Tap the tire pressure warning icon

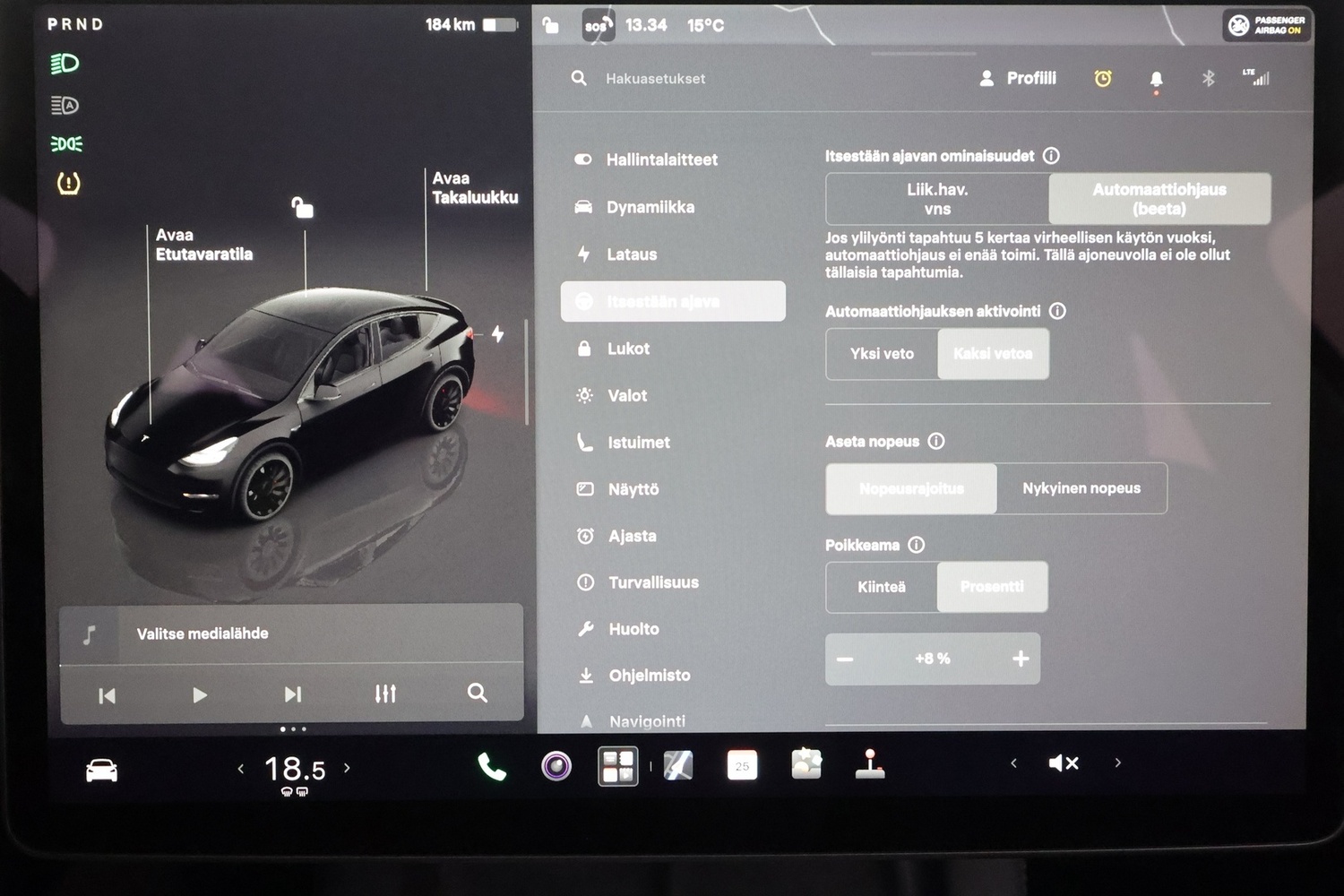[x=68, y=184]
